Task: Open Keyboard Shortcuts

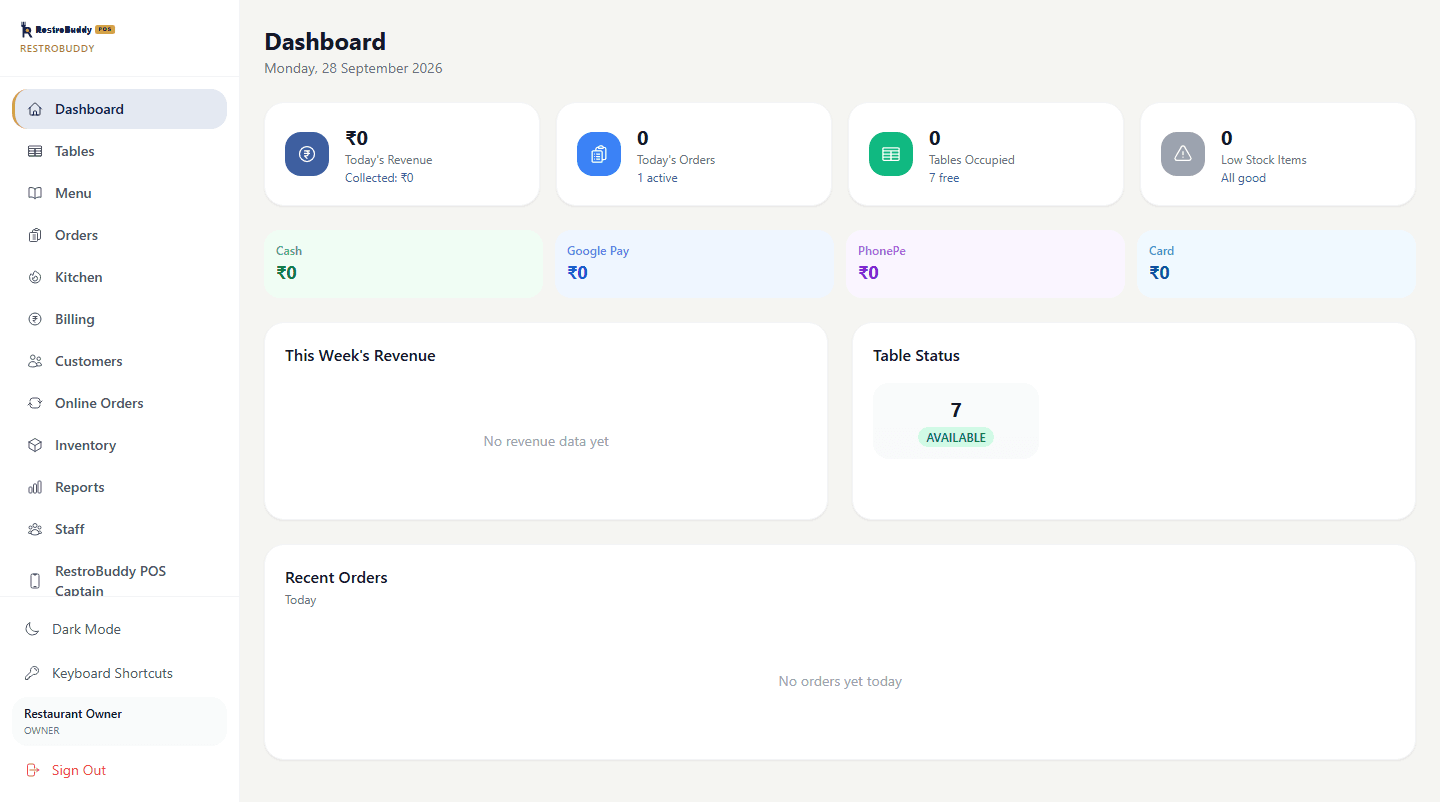Action: click(119, 673)
